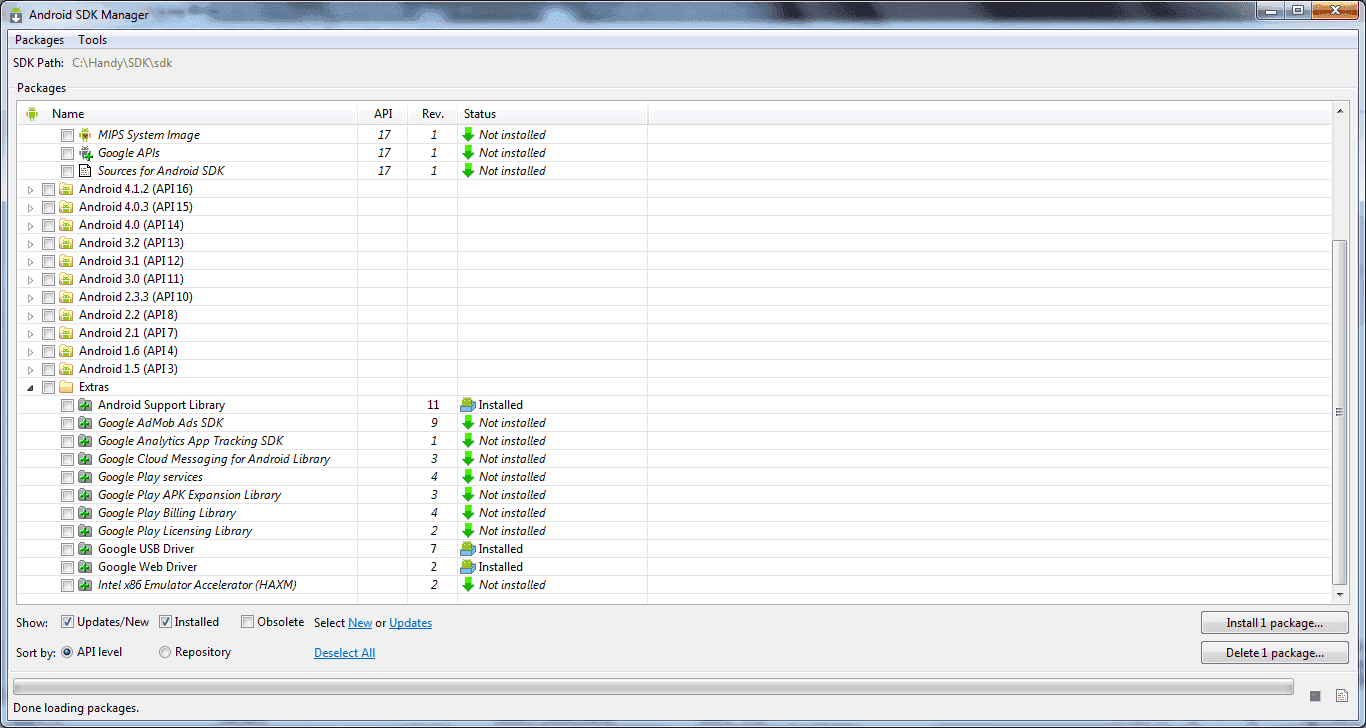Screen dimensions: 1366x728
Task: Click the Extras folder icon
Action: click(x=66, y=387)
